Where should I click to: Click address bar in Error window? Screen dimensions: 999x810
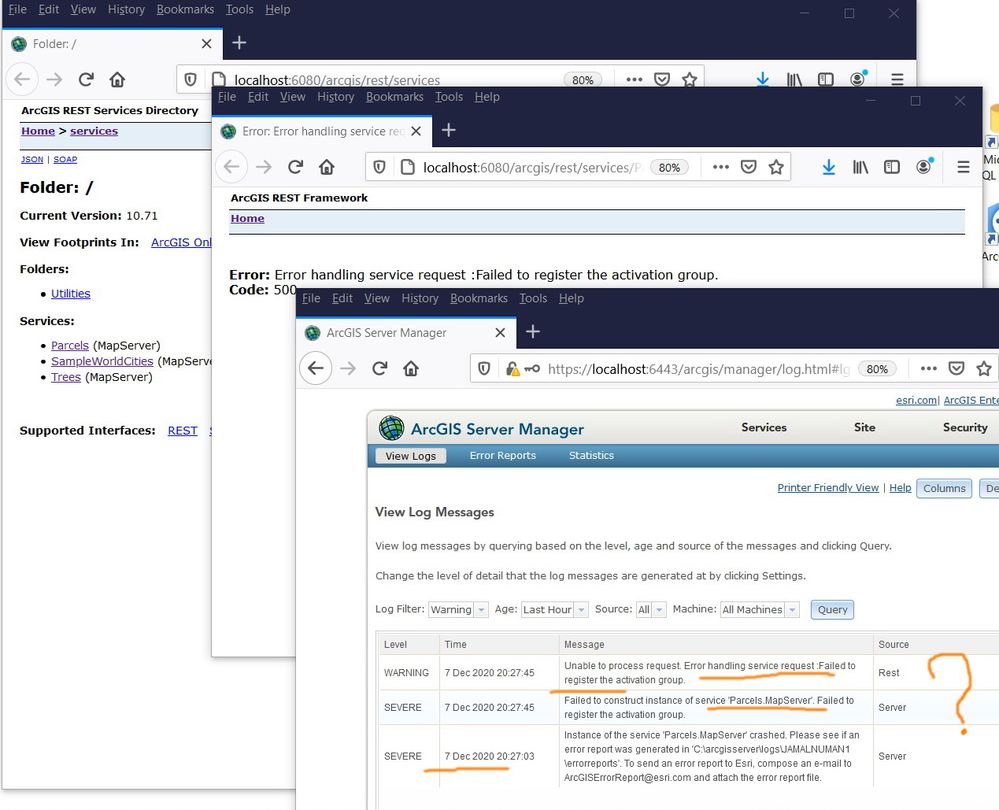532,168
